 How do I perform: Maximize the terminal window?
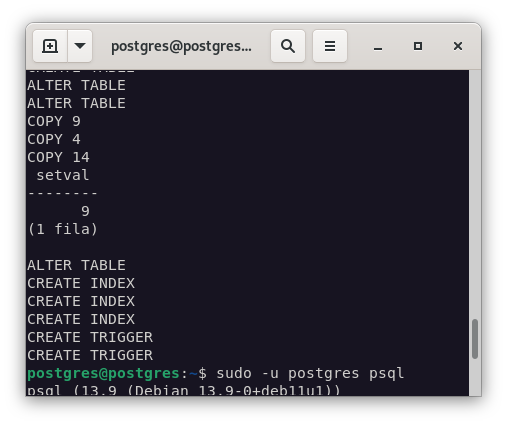418,46
